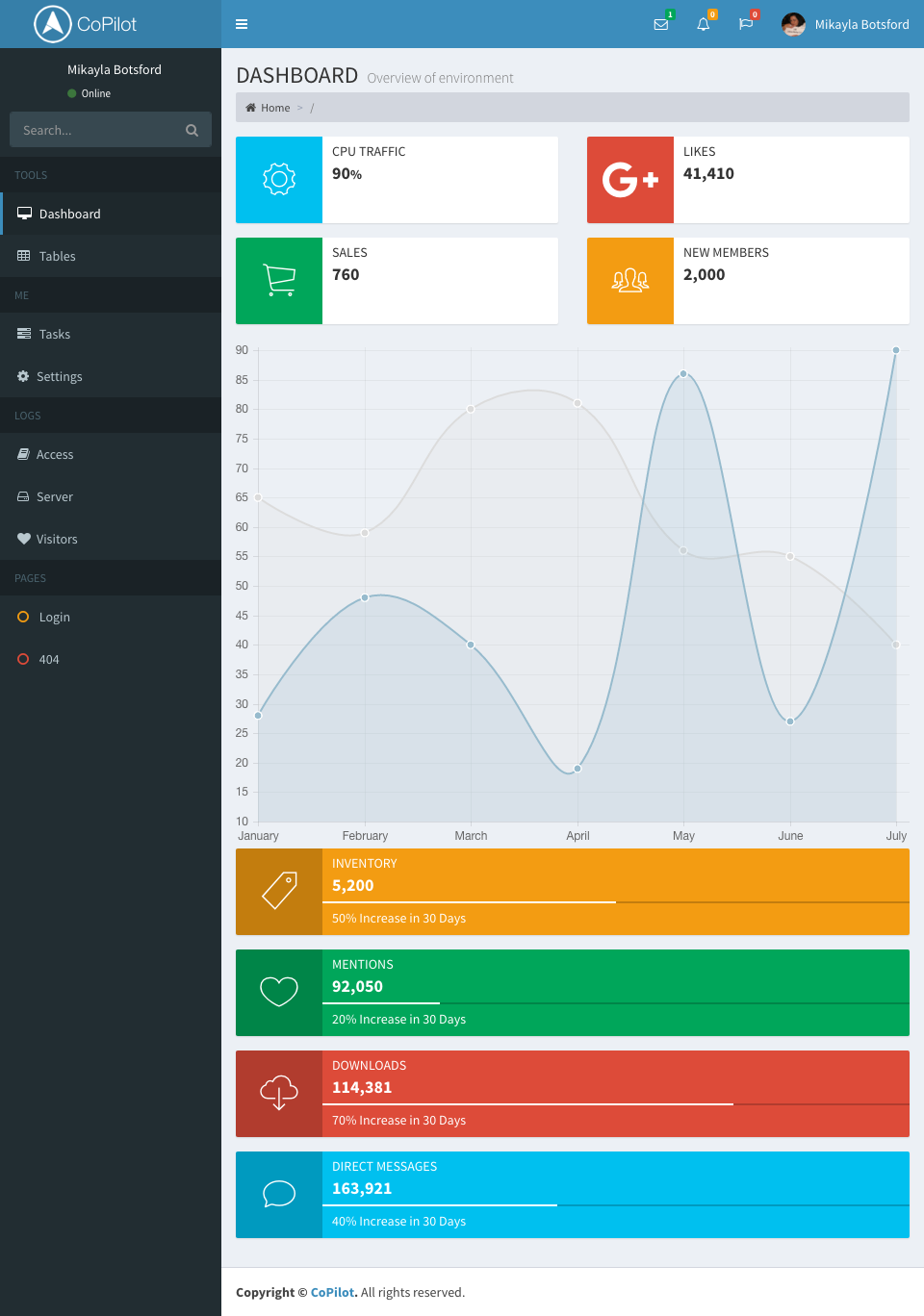Click the New Members group icon
This screenshot has height=1316, width=924.
point(630,281)
